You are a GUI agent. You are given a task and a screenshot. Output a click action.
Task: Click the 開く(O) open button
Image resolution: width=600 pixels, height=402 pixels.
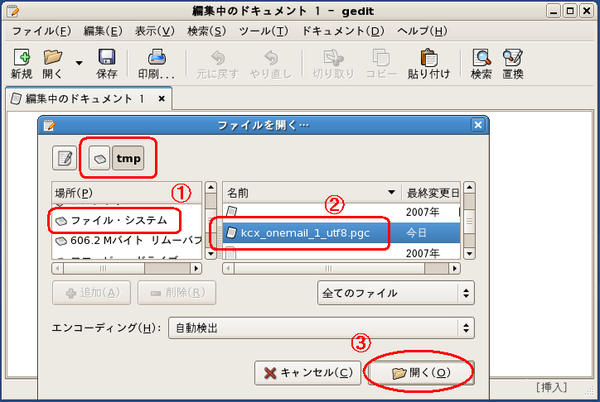click(421, 373)
